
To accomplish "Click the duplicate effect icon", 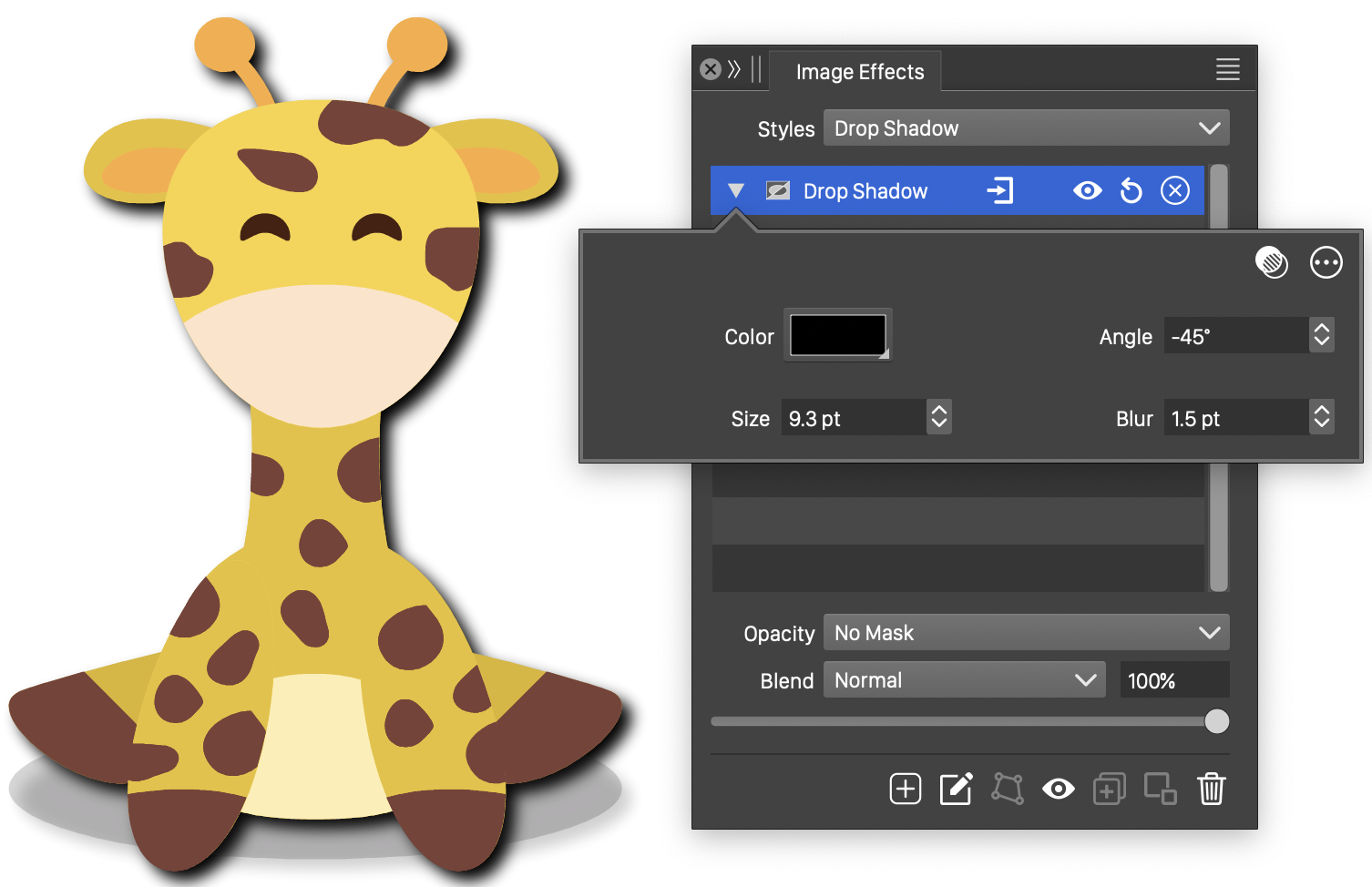I will pos(1109,789).
